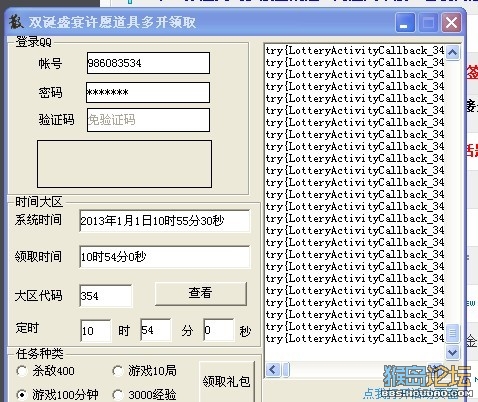Select the 游戏10局 radio button
This screenshot has width=478, height=402.
[x=118, y=371]
